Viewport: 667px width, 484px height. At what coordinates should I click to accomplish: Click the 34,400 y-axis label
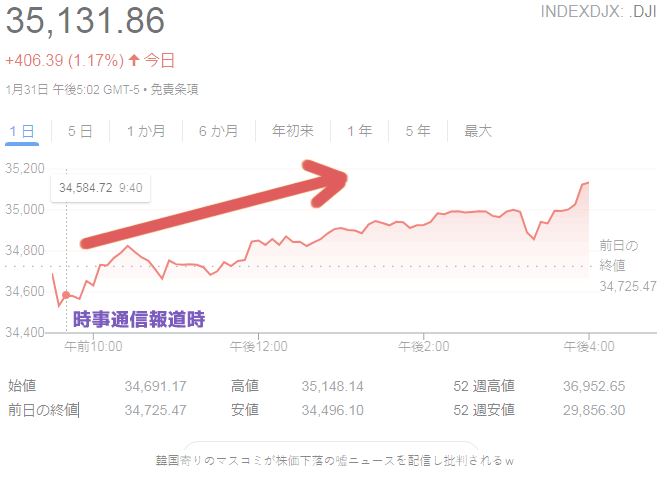tap(25, 332)
